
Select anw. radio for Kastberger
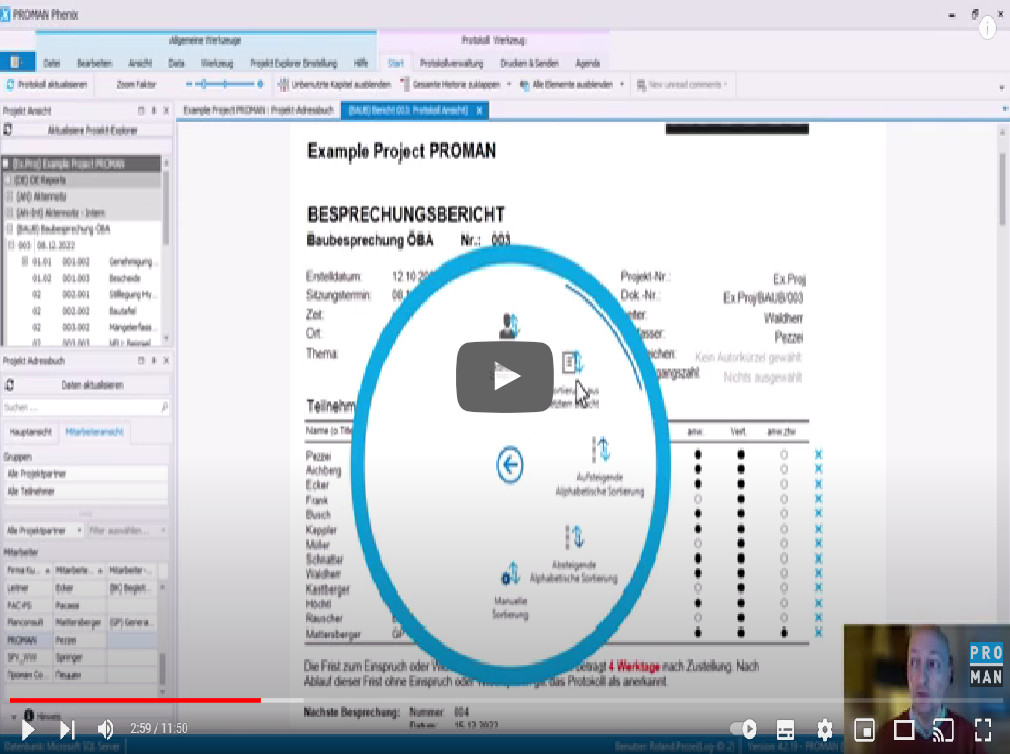tap(698, 588)
